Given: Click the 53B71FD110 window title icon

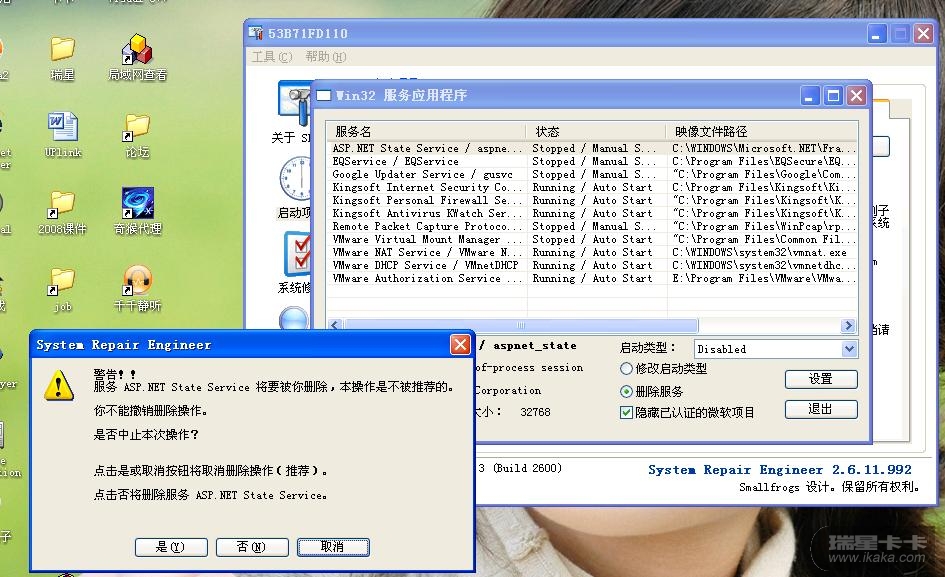Looking at the screenshot, I should (x=256, y=33).
